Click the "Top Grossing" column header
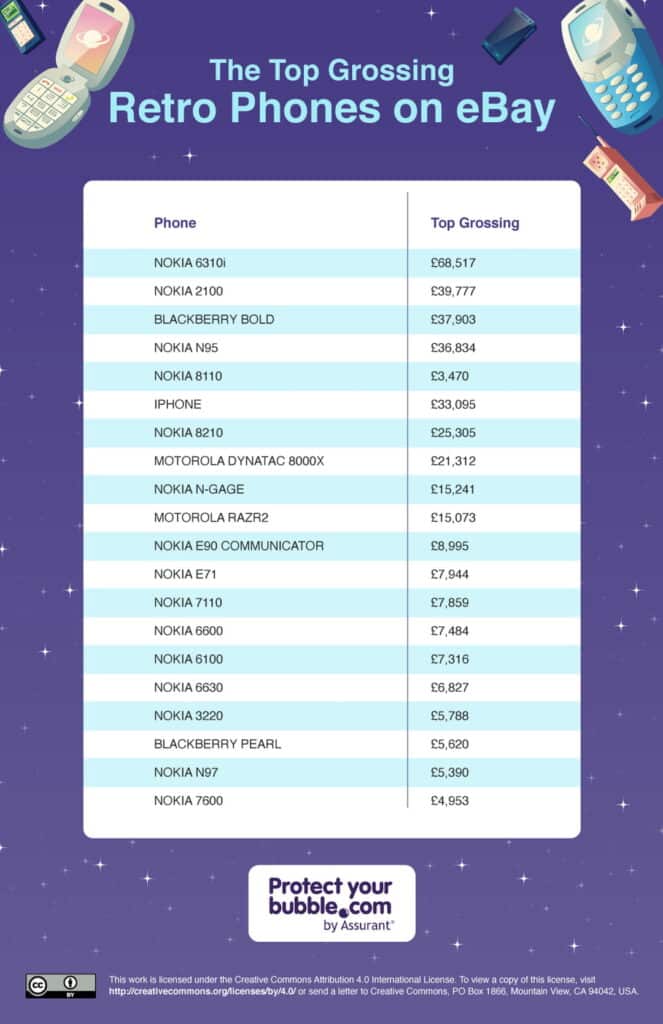The width and height of the screenshot is (663, 1024). click(x=475, y=223)
